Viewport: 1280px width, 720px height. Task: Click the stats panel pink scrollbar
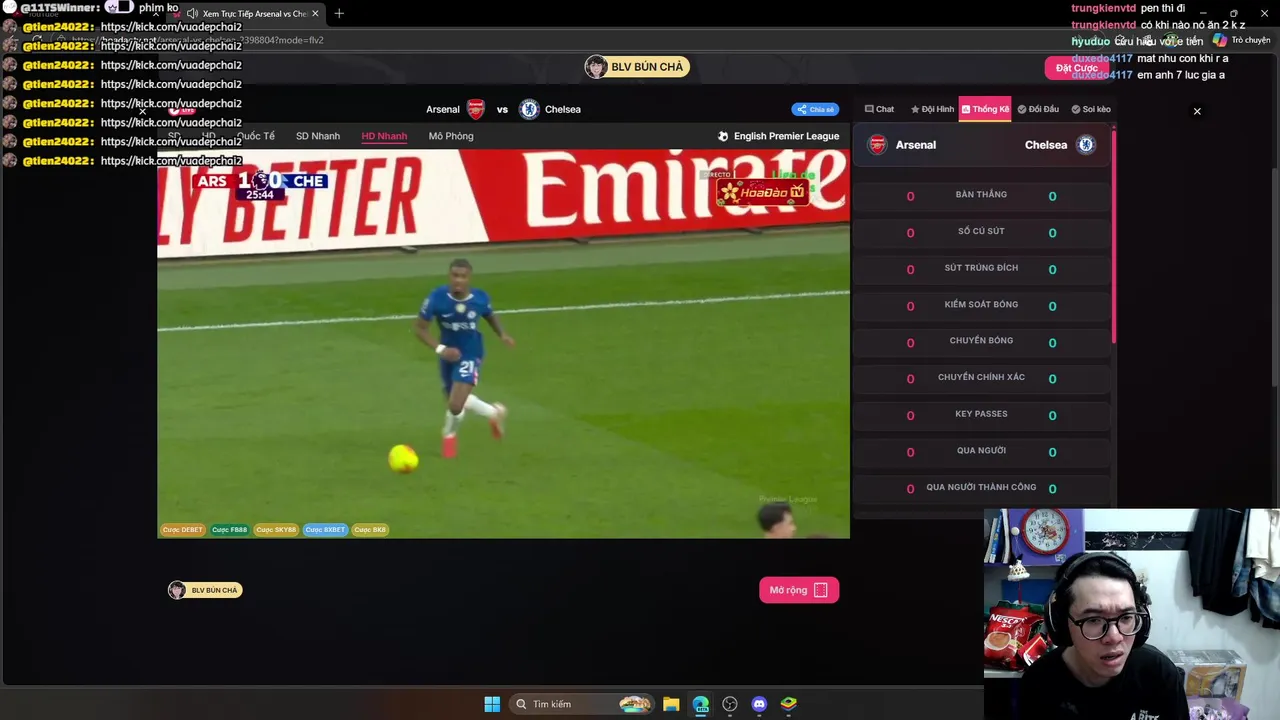pyautogui.click(x=1113, y=236)
